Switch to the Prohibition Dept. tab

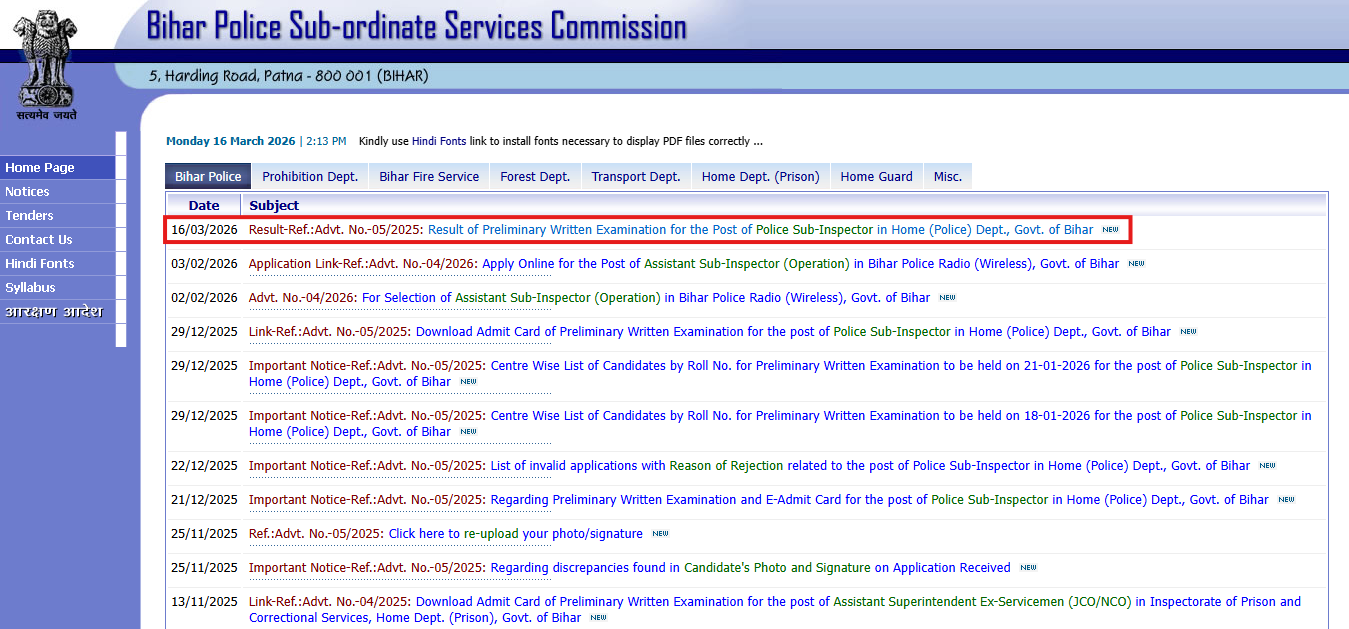[x=309, y=175]
